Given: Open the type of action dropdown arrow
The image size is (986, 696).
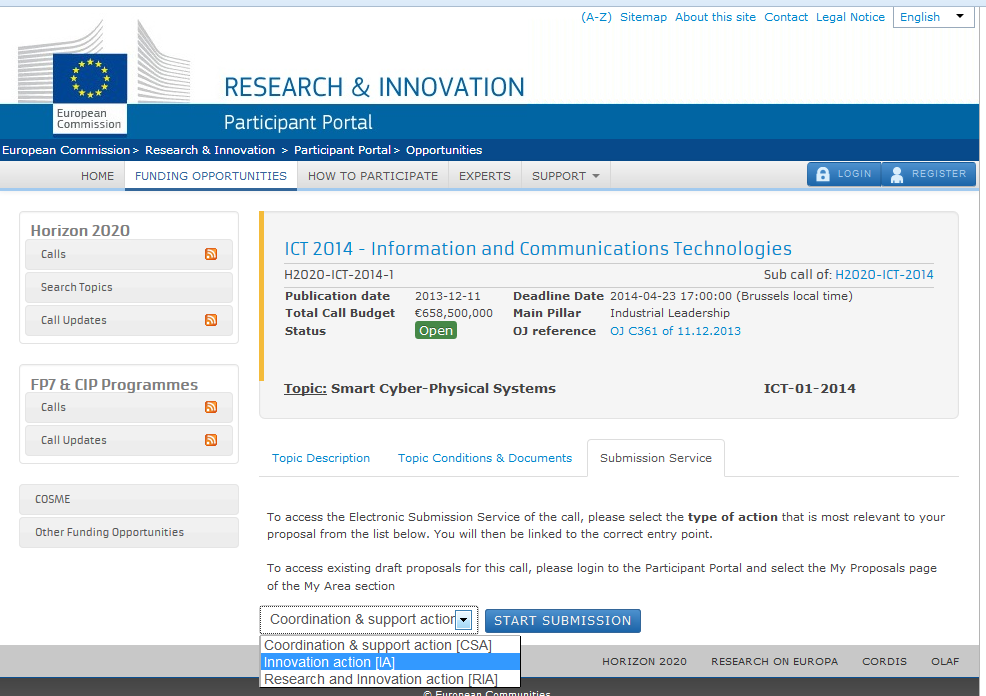Looking at the screenshot, I should tap(463, 620).
